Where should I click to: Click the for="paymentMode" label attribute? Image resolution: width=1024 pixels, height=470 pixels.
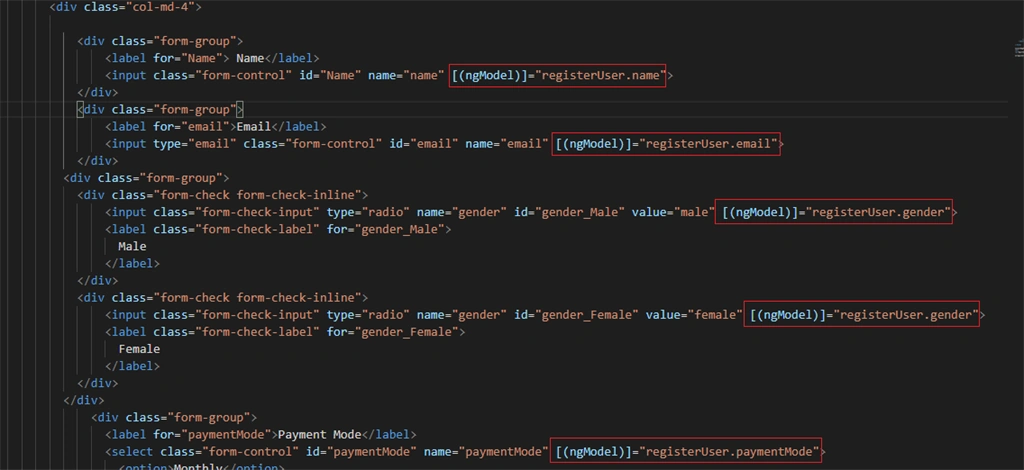212,434
